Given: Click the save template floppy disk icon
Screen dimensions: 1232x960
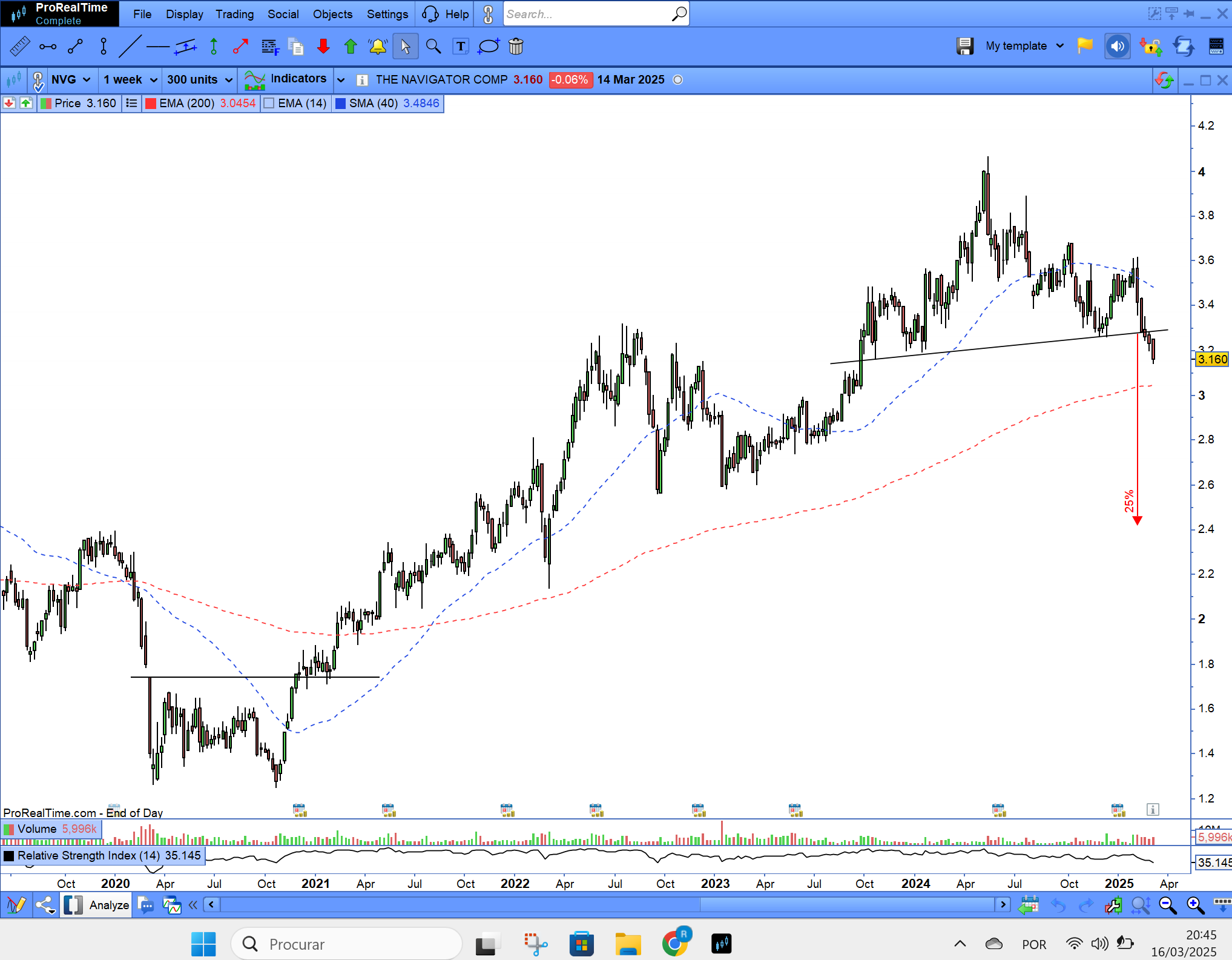Looking at the screenshot, I should pos(964,46).
